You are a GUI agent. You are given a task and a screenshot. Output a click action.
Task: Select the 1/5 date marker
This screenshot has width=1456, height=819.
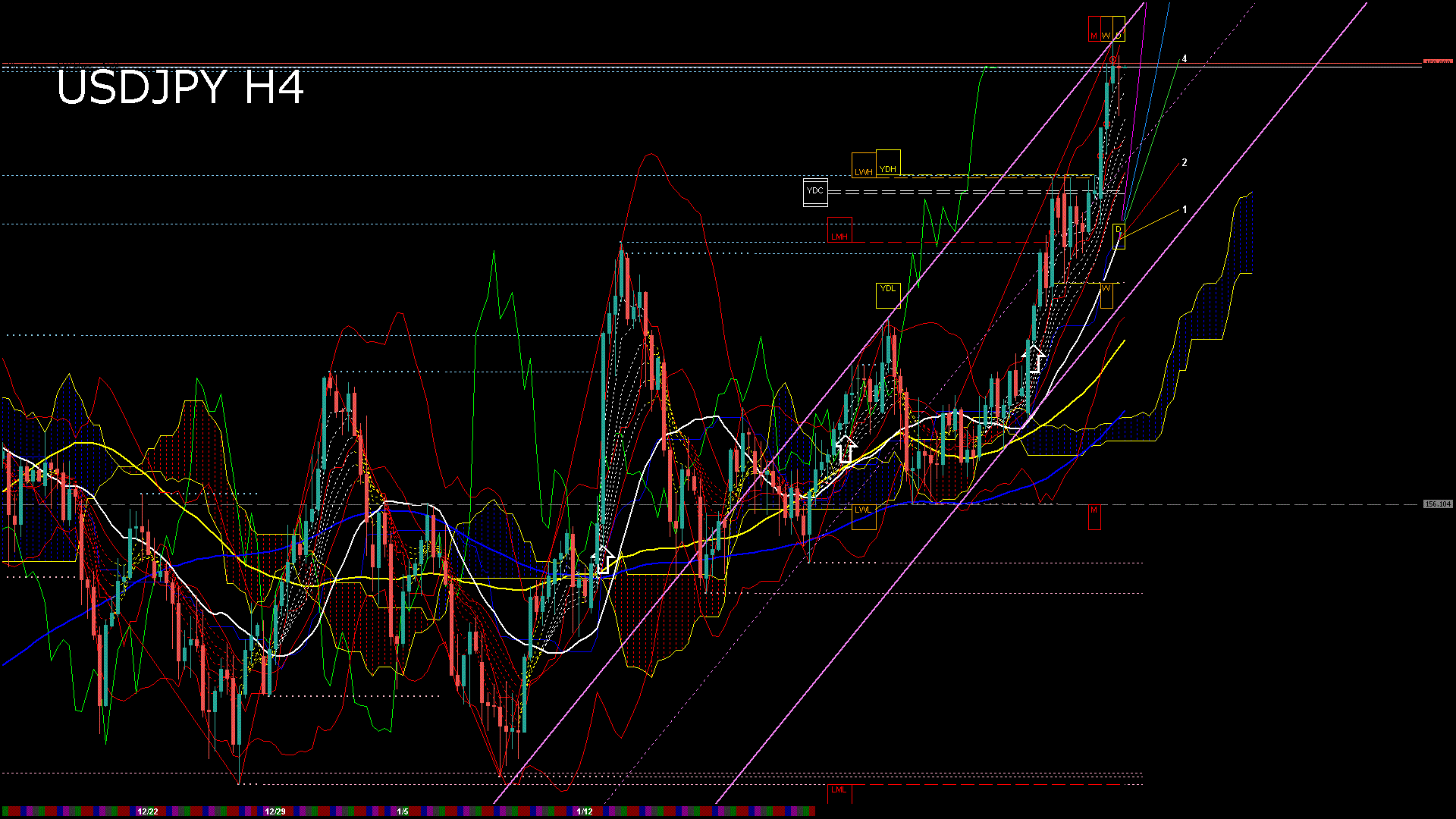tap(403, 811)
